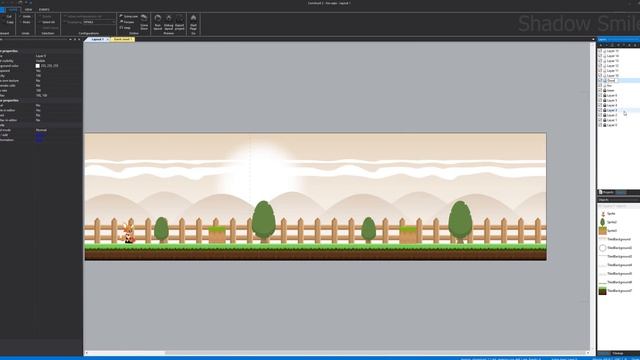This screenshot has width=640, height=360.
Task: Toggle visibility checkbox of Layer 12
Action: point(600,66)
